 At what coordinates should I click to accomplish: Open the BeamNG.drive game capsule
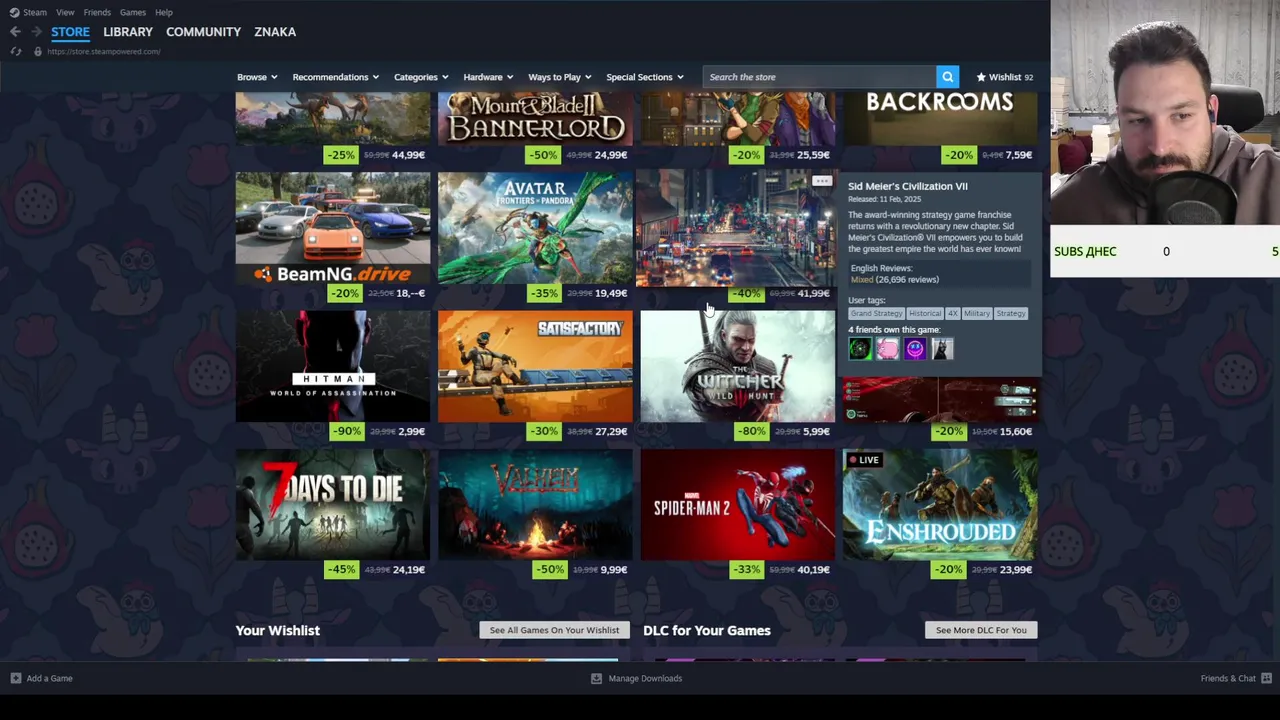pos(333,228)
